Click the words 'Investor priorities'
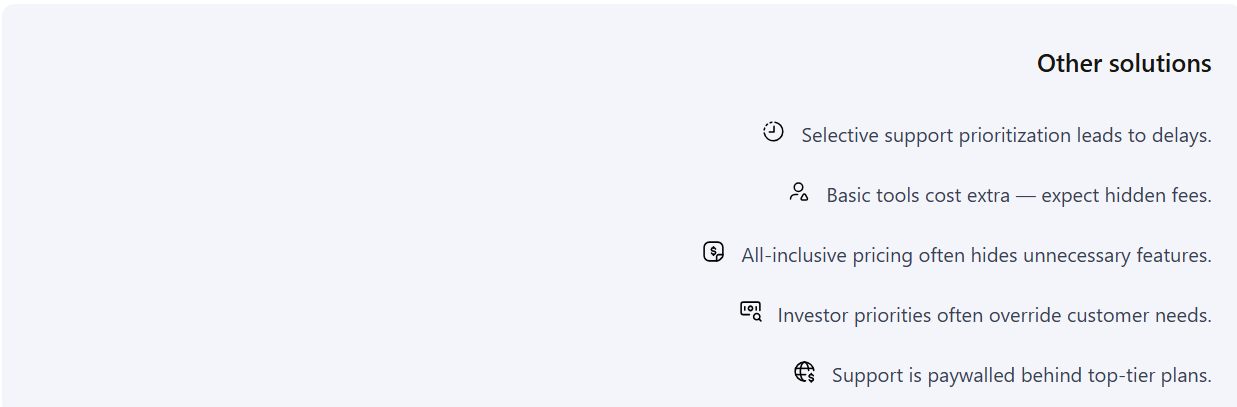Screen dimensions: 1237x407 click(x=855, y=315)
